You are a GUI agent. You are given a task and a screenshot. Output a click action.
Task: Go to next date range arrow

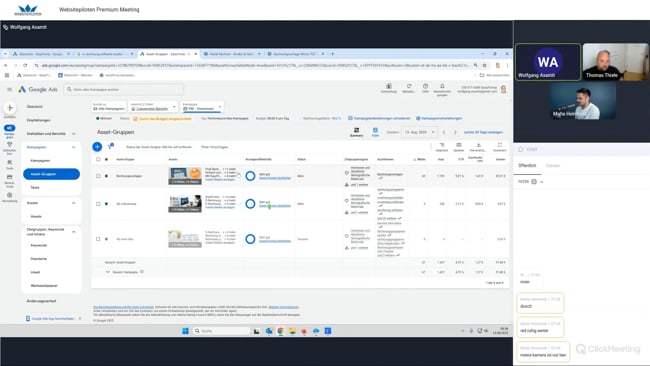point(455,132)
